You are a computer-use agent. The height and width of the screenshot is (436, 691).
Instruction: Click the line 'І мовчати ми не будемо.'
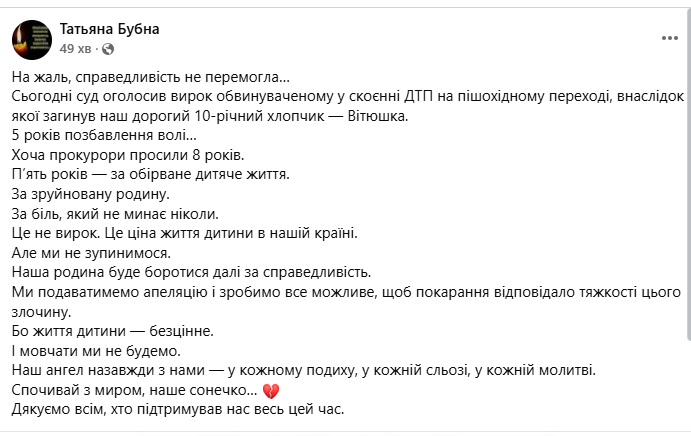(95, 351)
